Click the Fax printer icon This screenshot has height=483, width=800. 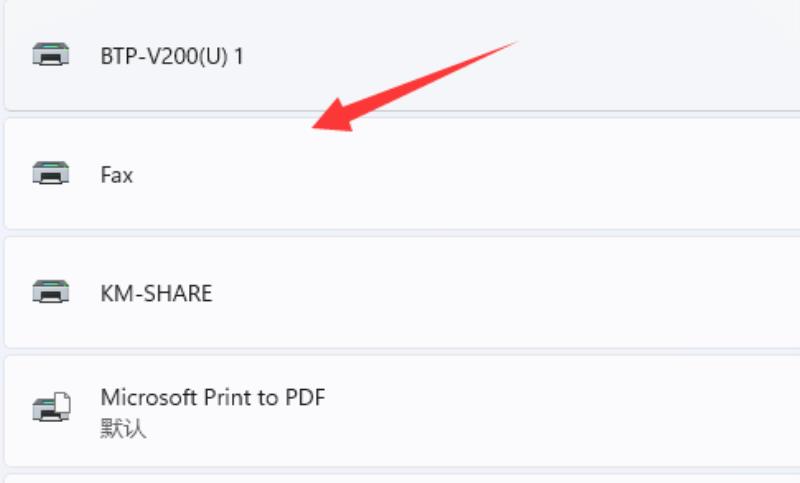51,173
